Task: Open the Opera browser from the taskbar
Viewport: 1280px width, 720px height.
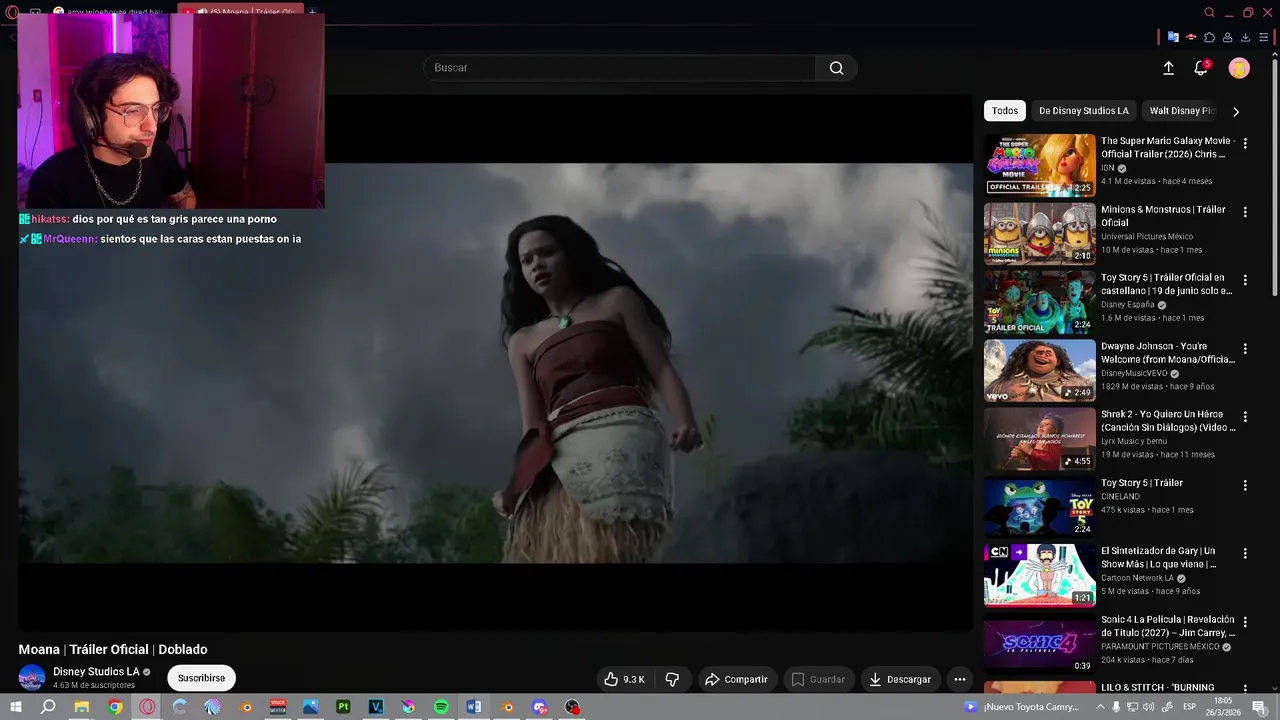Action: (x=148, y=707)
